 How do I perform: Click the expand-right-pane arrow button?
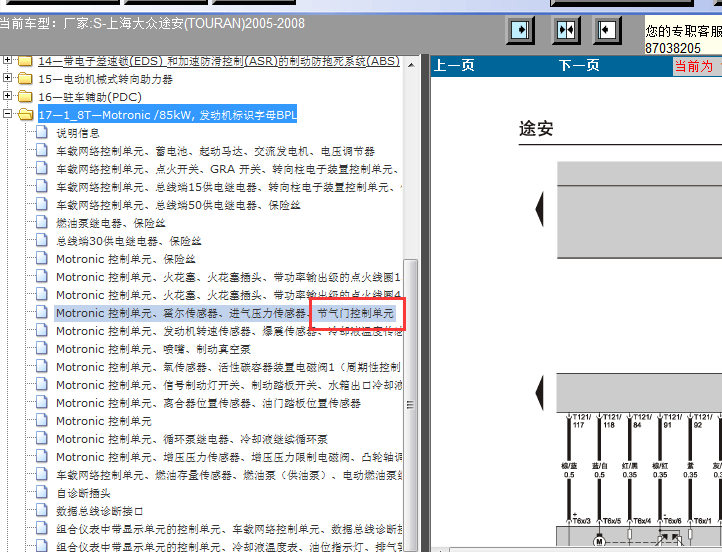pyautogui.click(x=520, y=30)
